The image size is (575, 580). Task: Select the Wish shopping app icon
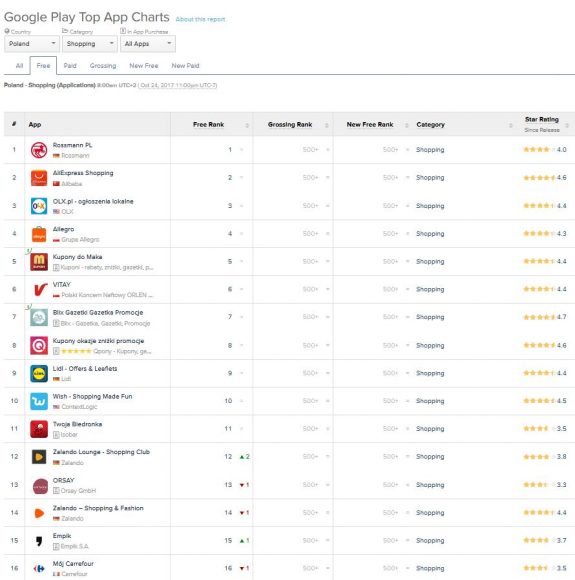point(39,401)
